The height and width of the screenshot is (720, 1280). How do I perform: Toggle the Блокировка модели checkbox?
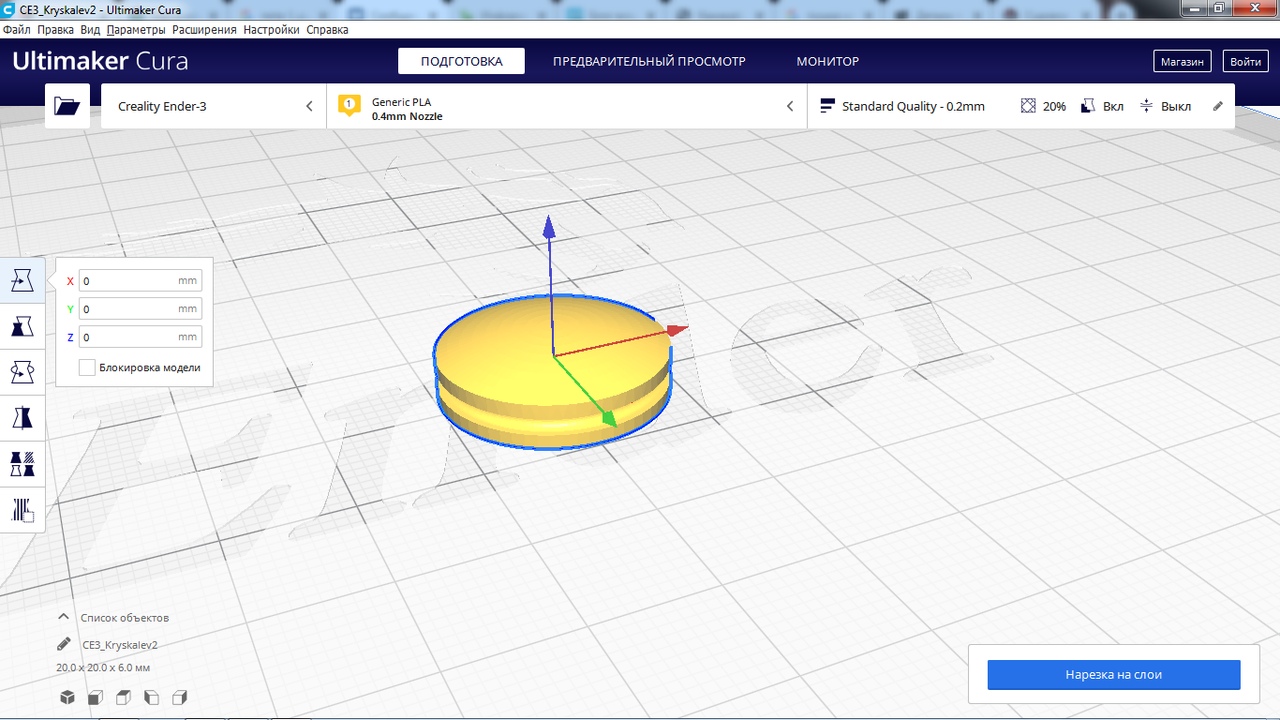pos(87,368)
